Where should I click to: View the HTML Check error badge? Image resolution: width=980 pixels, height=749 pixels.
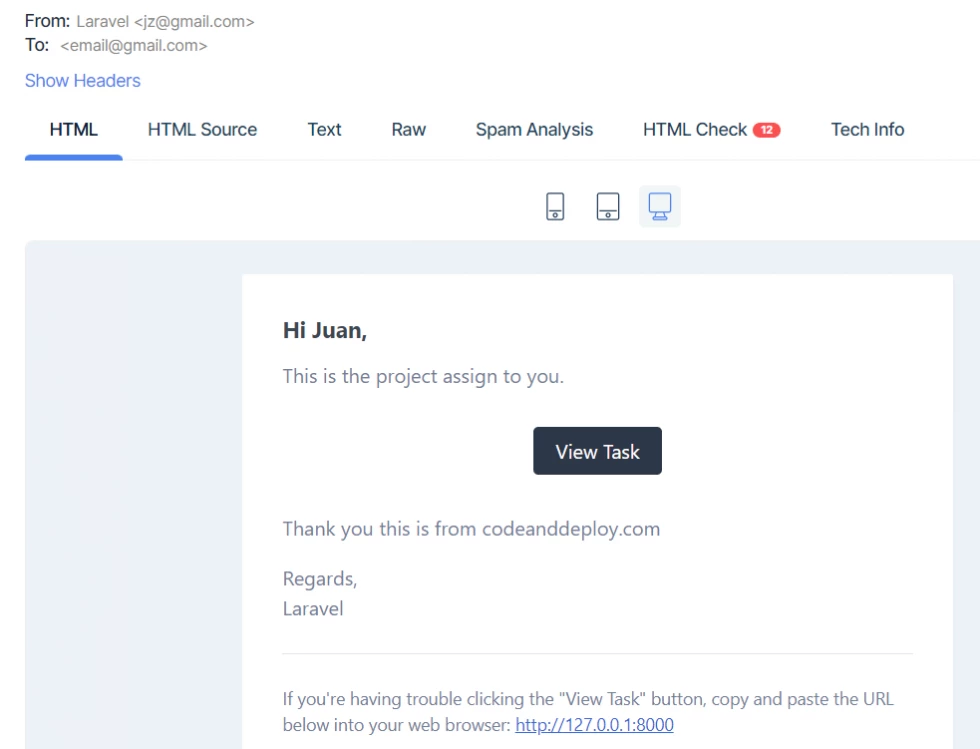pyautogui.click(x=766, y=129)
